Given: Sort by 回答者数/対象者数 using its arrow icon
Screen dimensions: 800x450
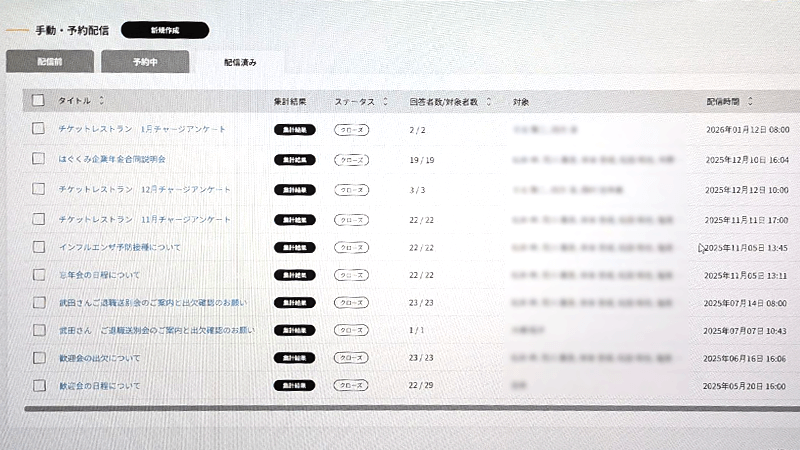Looking at the screenshot, I should [489, 102].
